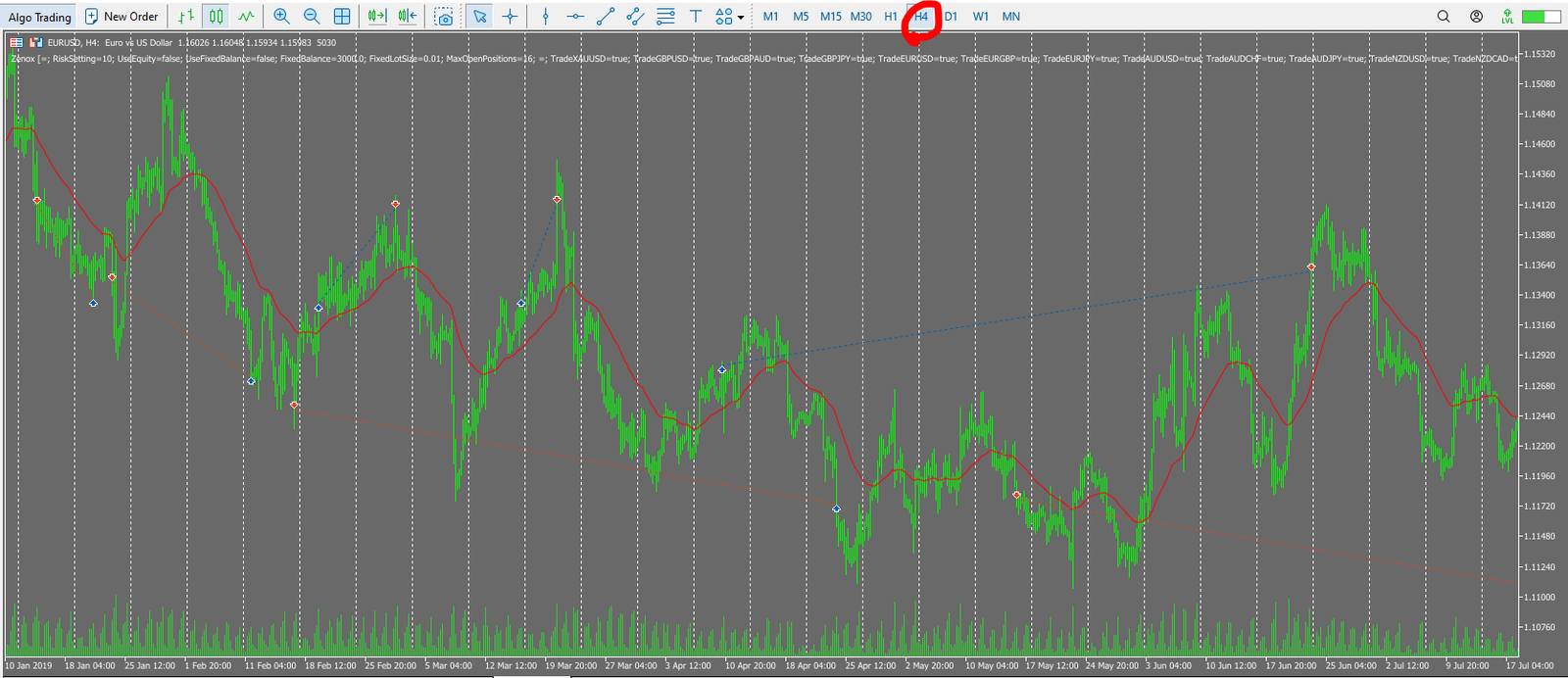The image size is (1568, 678).
Task: Click the '17 Jul 04:00' time axis label
Action: point(1529,666)
